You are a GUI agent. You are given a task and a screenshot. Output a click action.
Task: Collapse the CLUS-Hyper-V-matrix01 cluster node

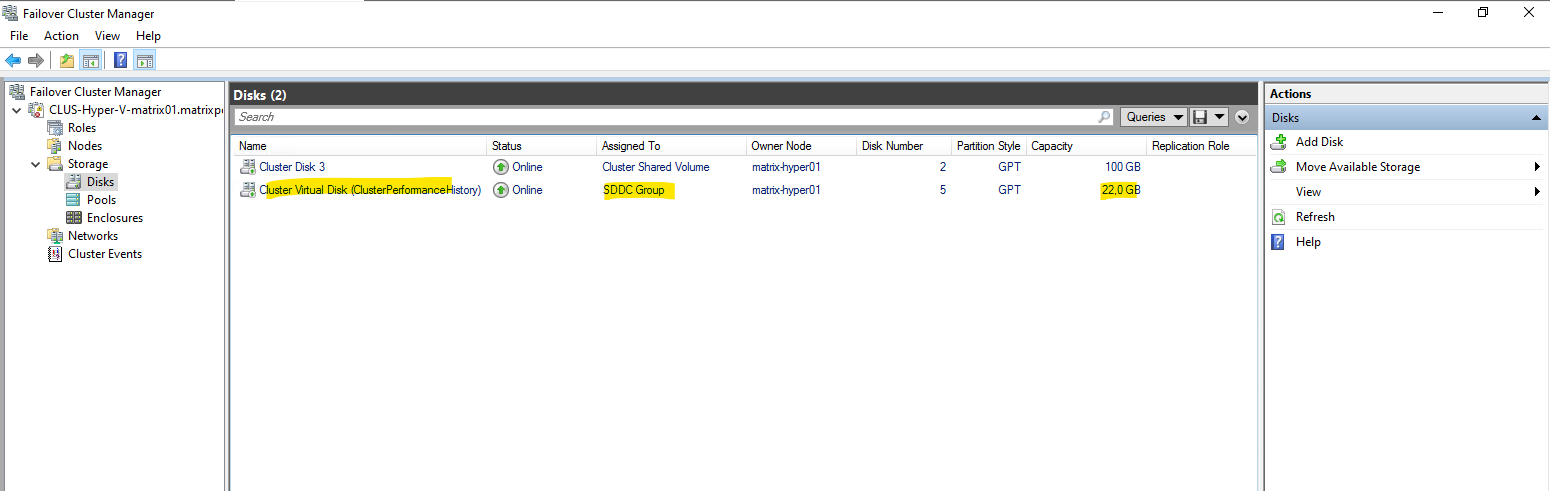pyautogui.click(x=15, y=110)
